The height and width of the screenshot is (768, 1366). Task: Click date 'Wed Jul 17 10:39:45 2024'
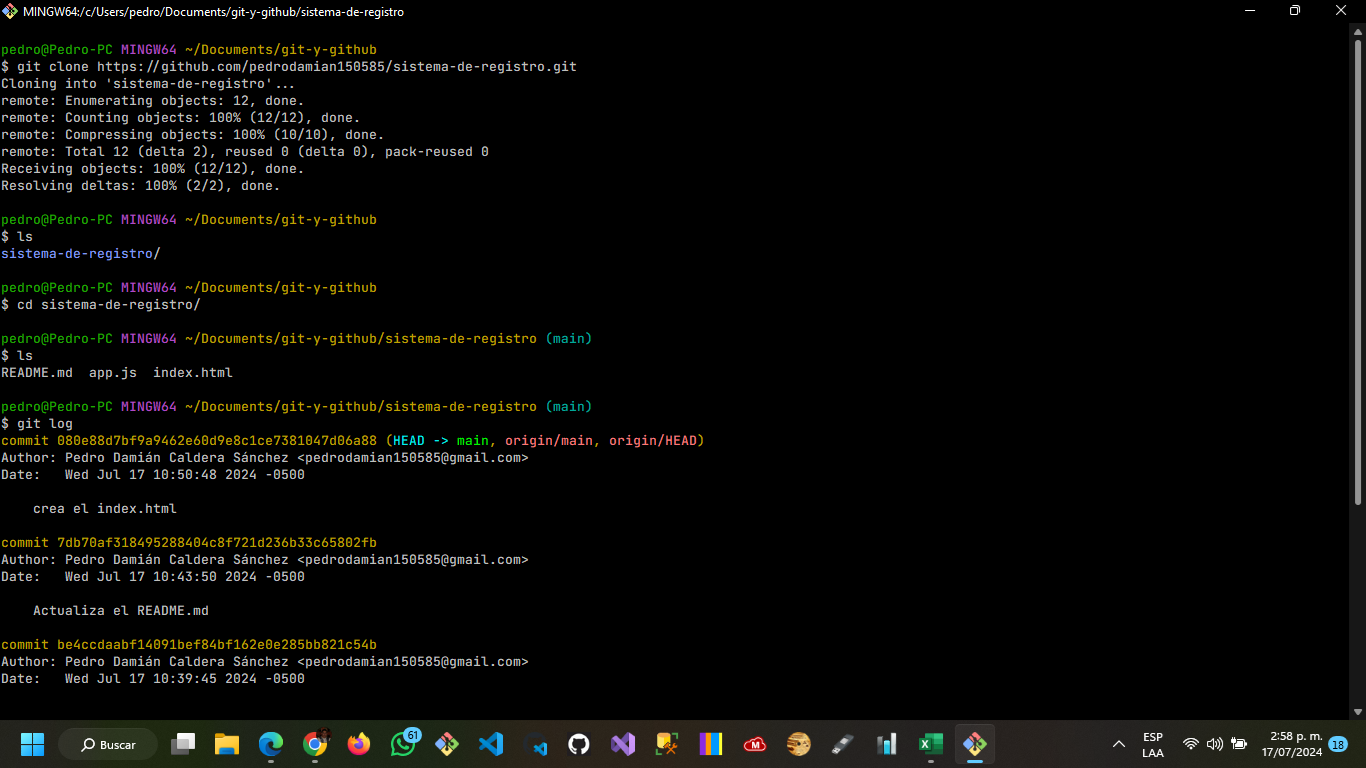161,679
